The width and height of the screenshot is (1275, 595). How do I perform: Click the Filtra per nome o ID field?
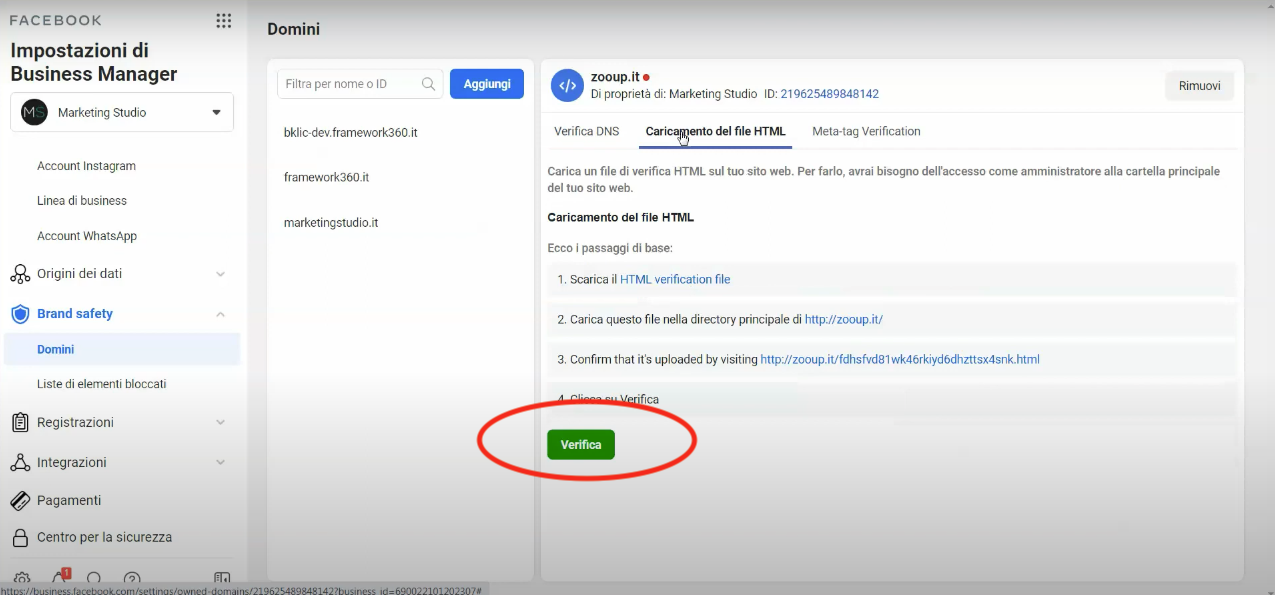[350, 84]
